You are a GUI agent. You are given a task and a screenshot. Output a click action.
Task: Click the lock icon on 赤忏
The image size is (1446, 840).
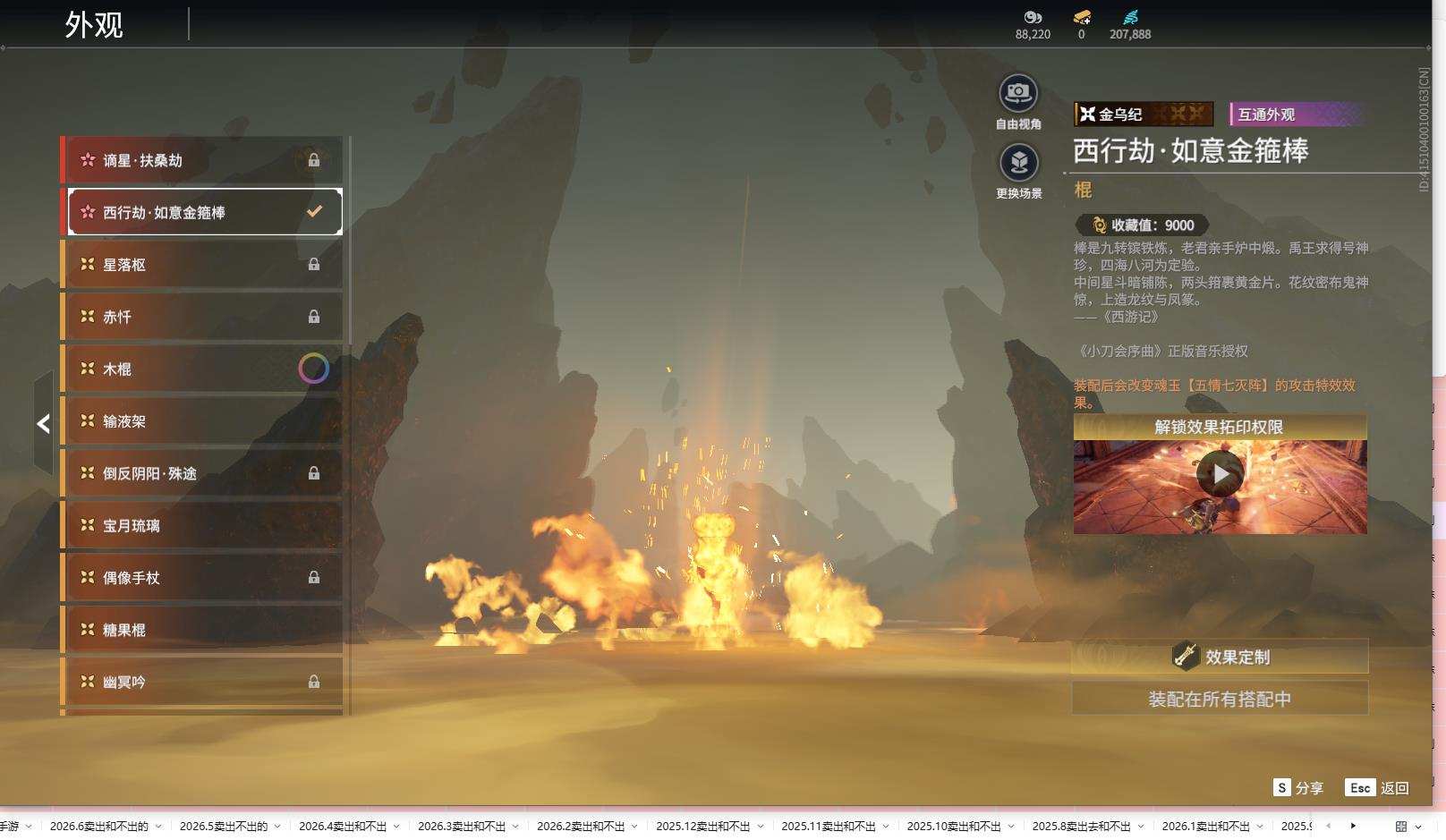click(x=314, y=316)
